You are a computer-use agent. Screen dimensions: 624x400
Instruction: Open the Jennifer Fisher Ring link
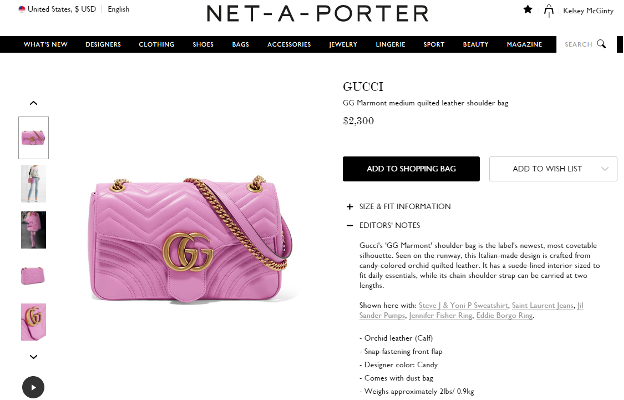click(441, 315)
